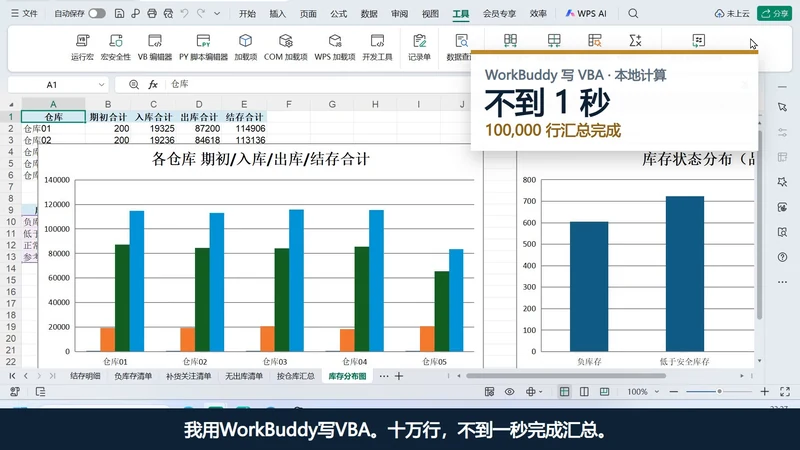
Task: Open the 宏安全性 macro security settings
Action: tap(116, 47)
